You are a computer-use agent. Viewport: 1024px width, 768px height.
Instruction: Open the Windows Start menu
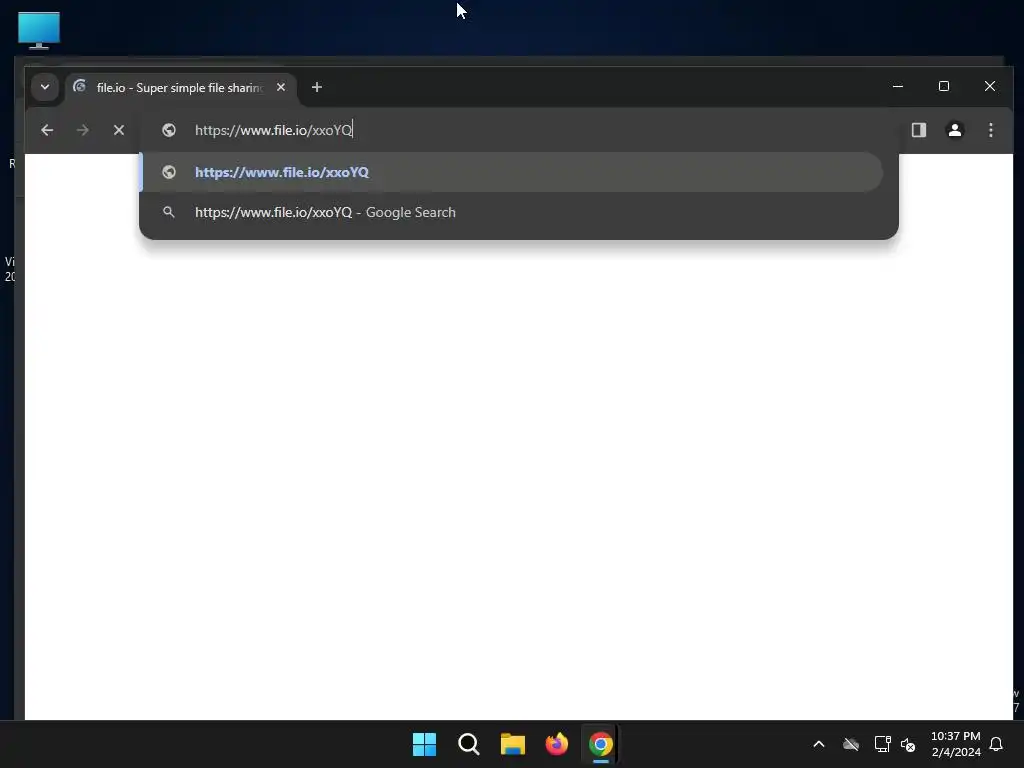pyautogui.click(x=424, y=744)
